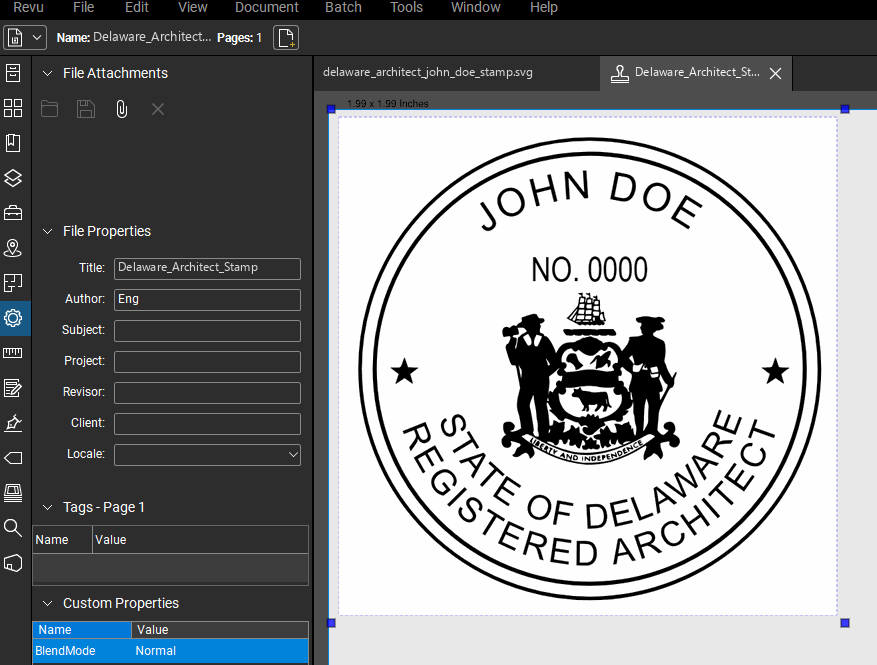Click the Client input field

point(208,423)
